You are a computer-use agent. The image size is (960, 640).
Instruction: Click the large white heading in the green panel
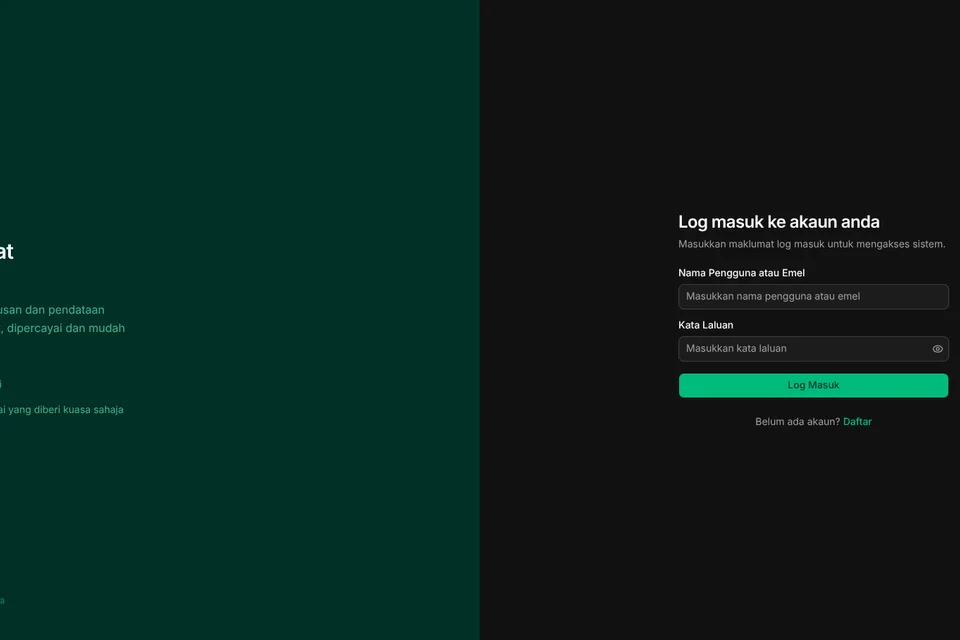click(x=6, y=252)
